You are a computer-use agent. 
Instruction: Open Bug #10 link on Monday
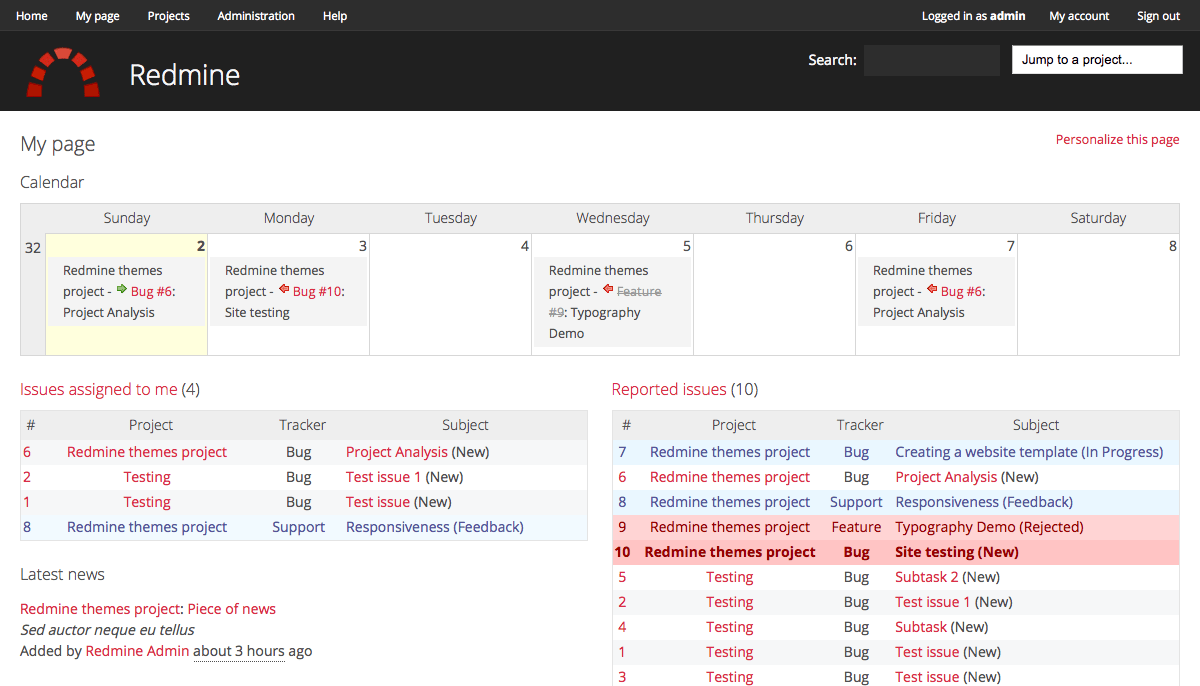point(317,291)
